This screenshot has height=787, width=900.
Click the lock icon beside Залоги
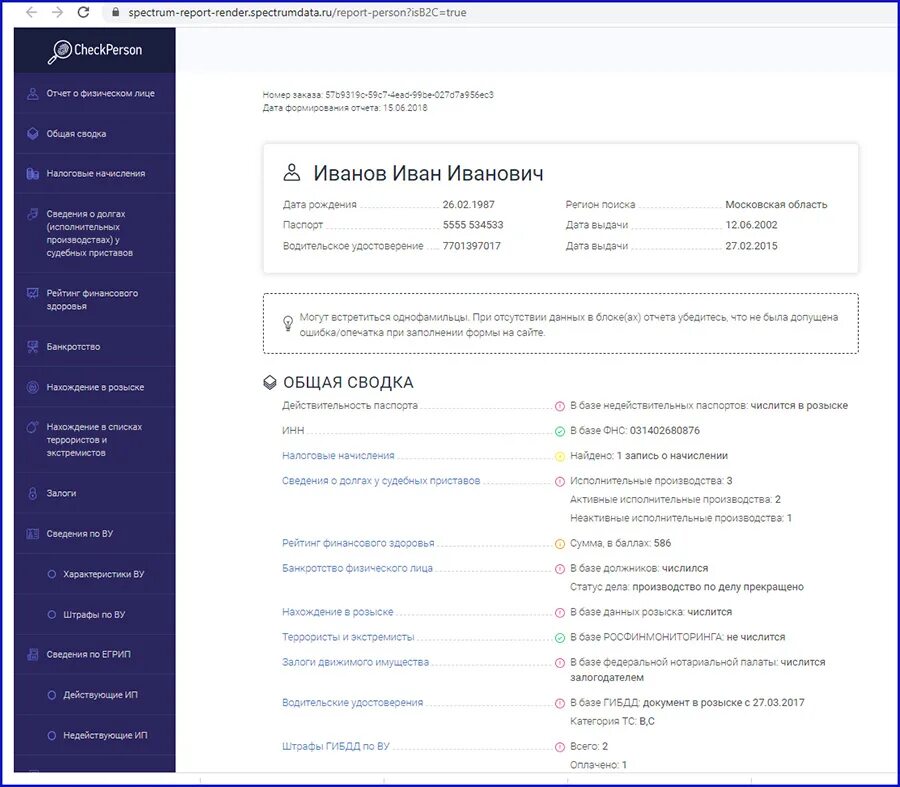(33, 493)
